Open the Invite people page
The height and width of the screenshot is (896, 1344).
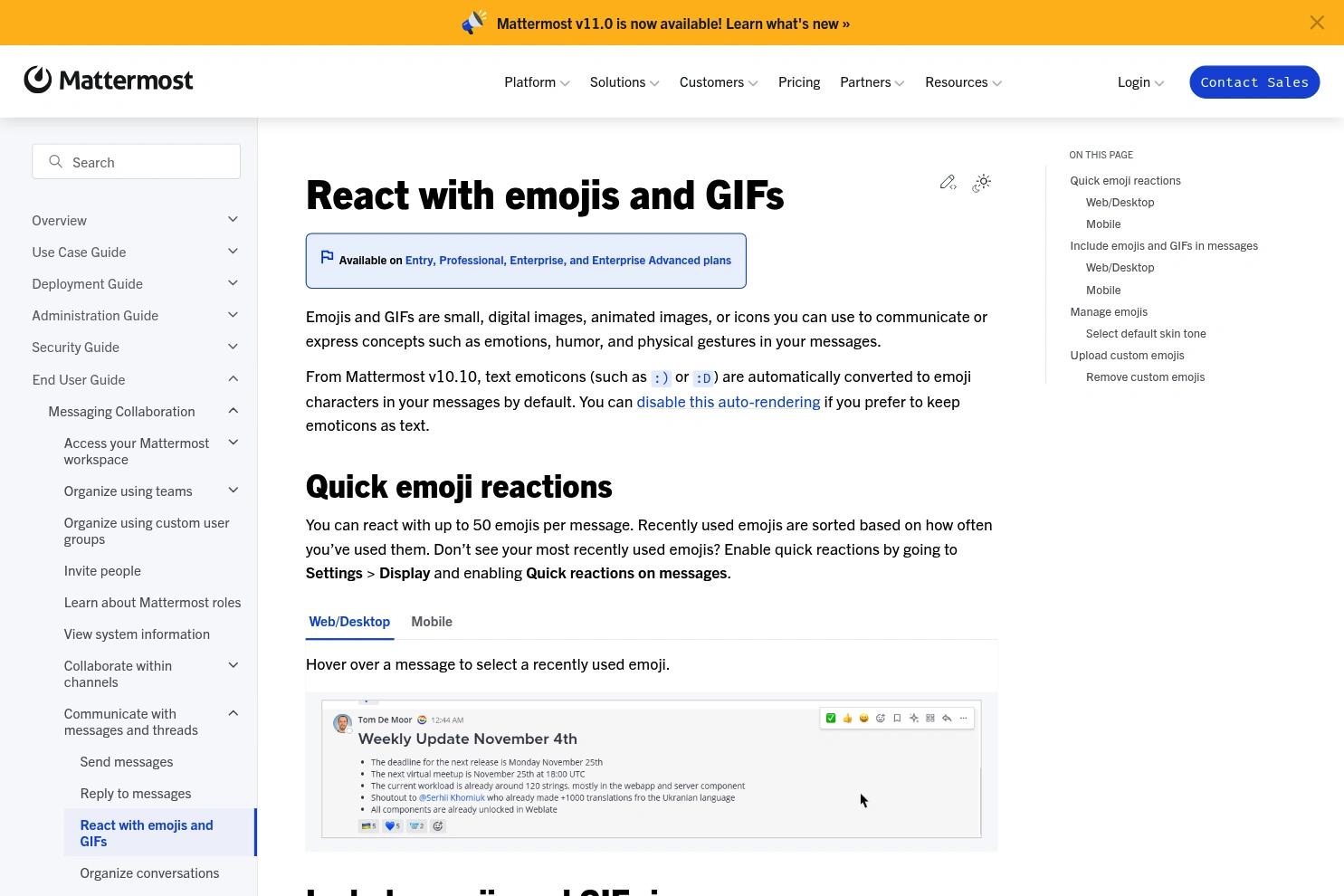click(102, 571)
